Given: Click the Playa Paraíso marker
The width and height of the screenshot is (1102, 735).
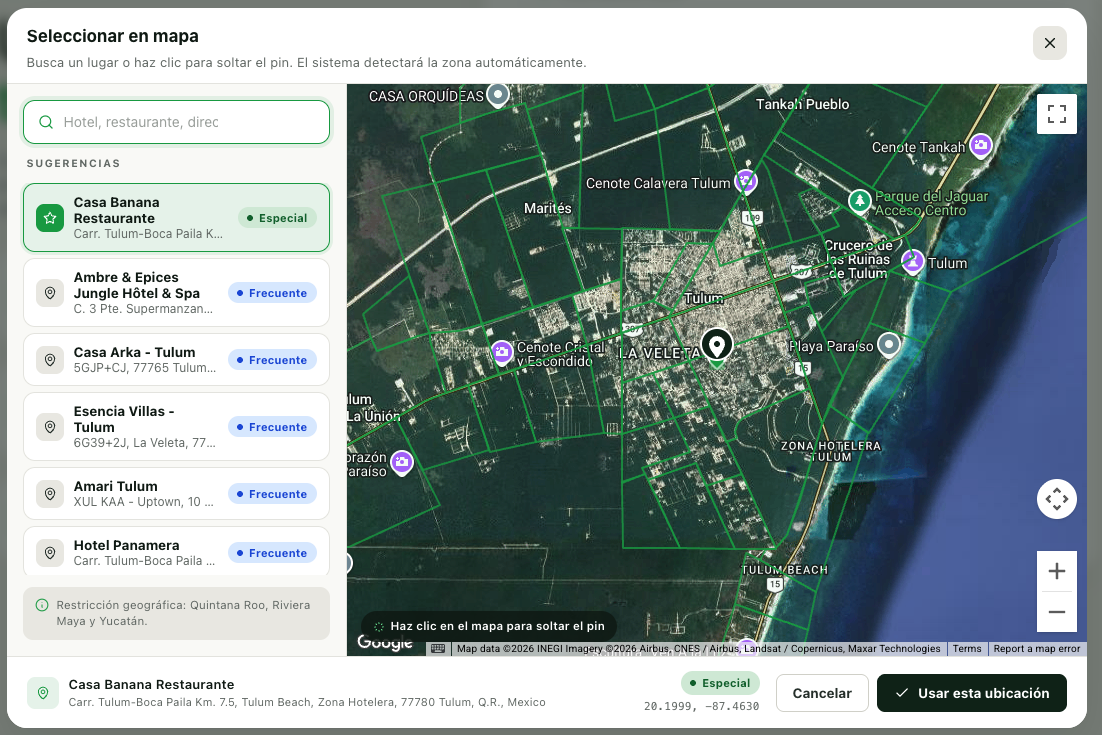Looking at the screenshot, I should (890, 344).
